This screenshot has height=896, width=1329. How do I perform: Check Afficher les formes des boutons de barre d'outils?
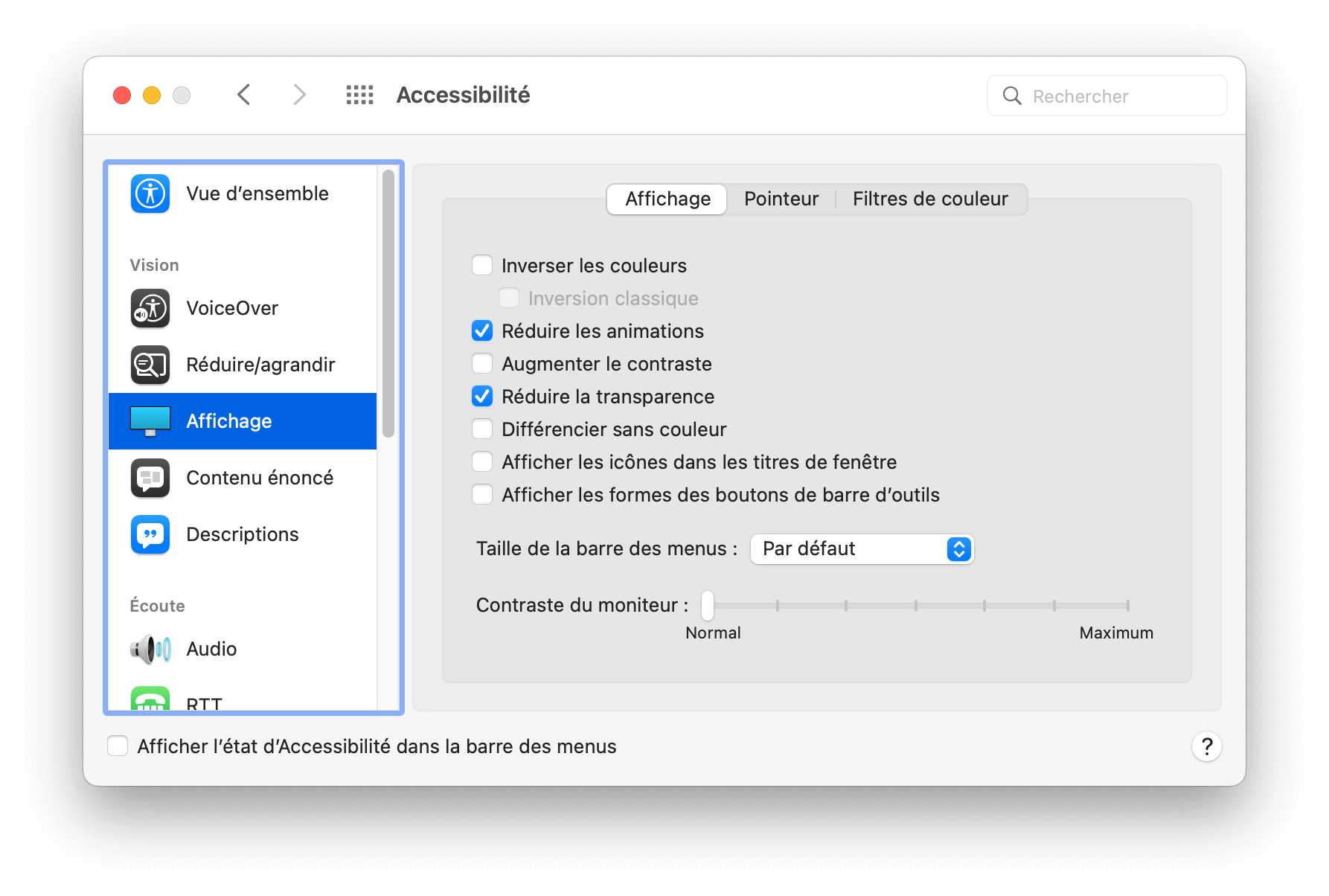pyautogui.click(x=482, y=495)
